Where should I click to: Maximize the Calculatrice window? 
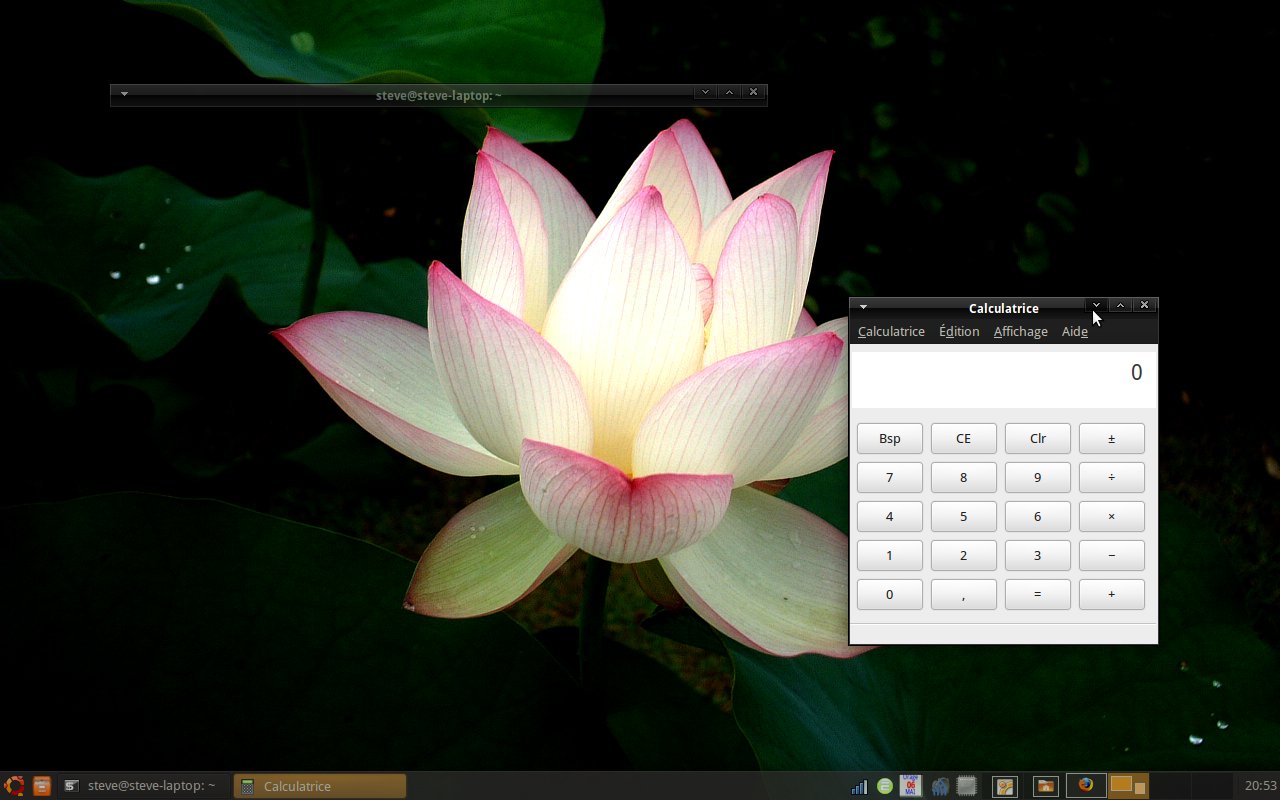click(x=1121, y=305)
